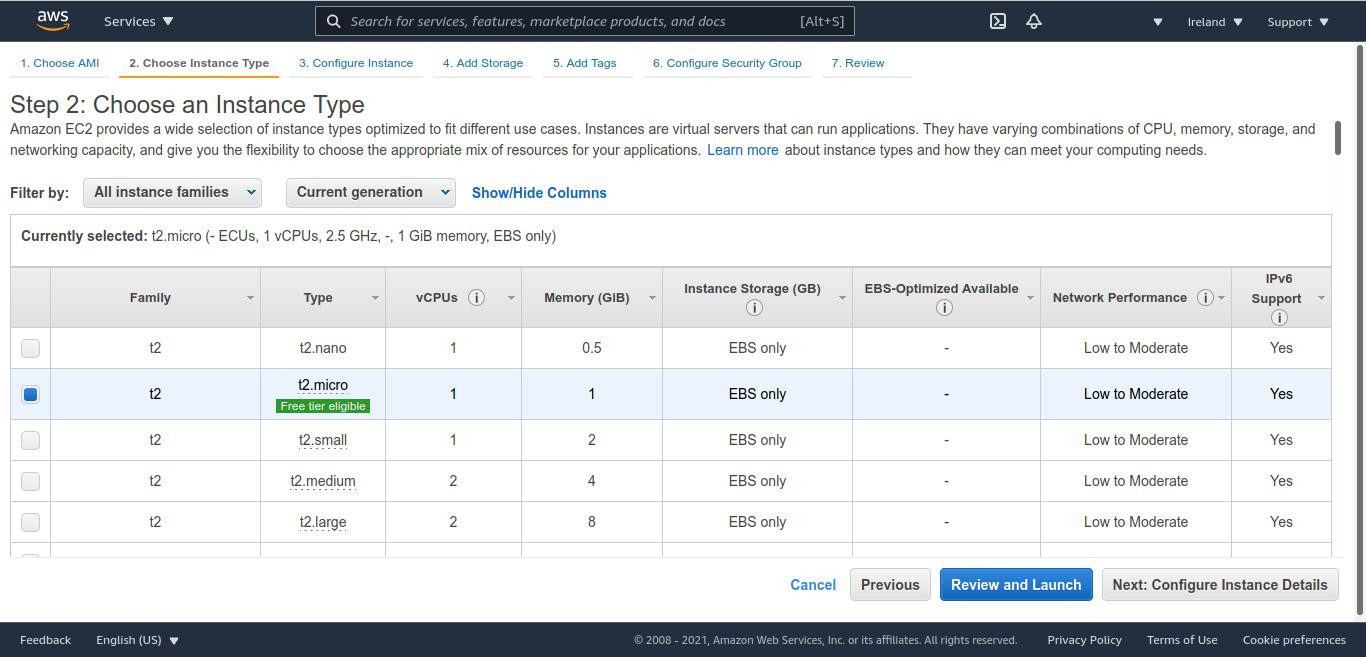The height and width of the screenshot is (657, 1366).
Task: Switch to the 4. Add Storage tab
Action: point(483,63)
